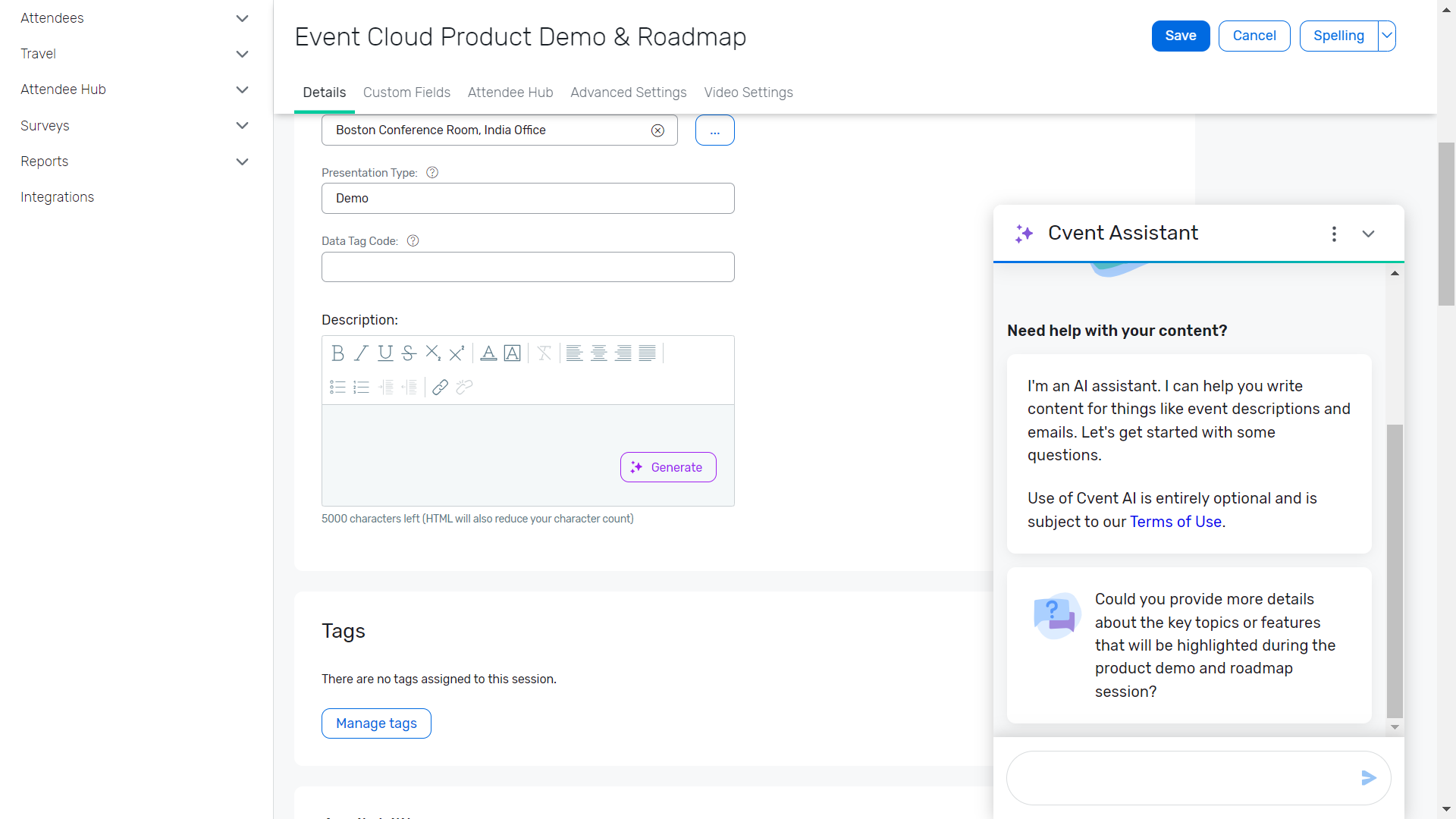Open the Terms of Use link
Screen dimensions: 1456x819
(1175, 522)
